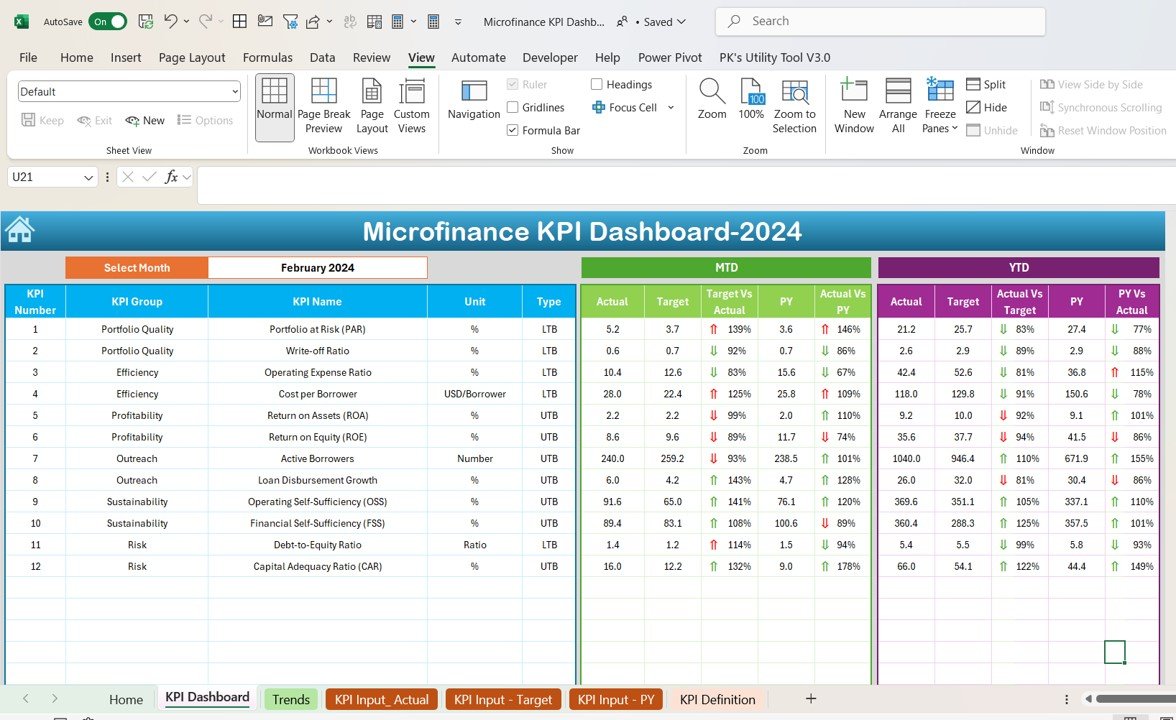Click Zoom to Selection
Image resolution: width=1176 pixels, height=720 pixels.
coord(794,107)
